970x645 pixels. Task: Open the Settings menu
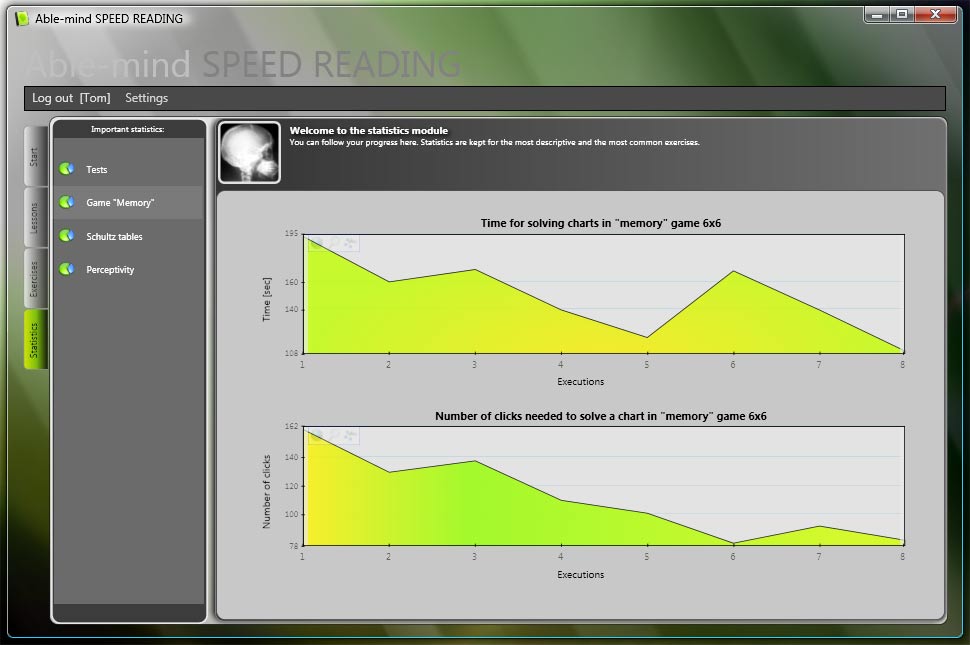tap(147, 98)
